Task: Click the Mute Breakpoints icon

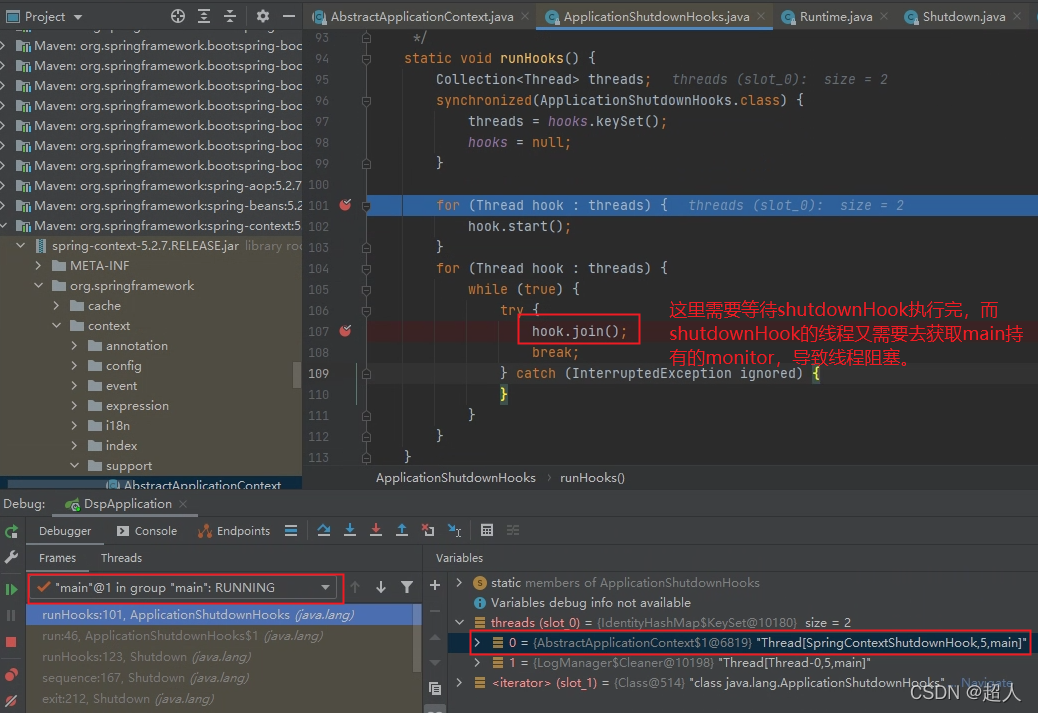Action: pos(11,700)
